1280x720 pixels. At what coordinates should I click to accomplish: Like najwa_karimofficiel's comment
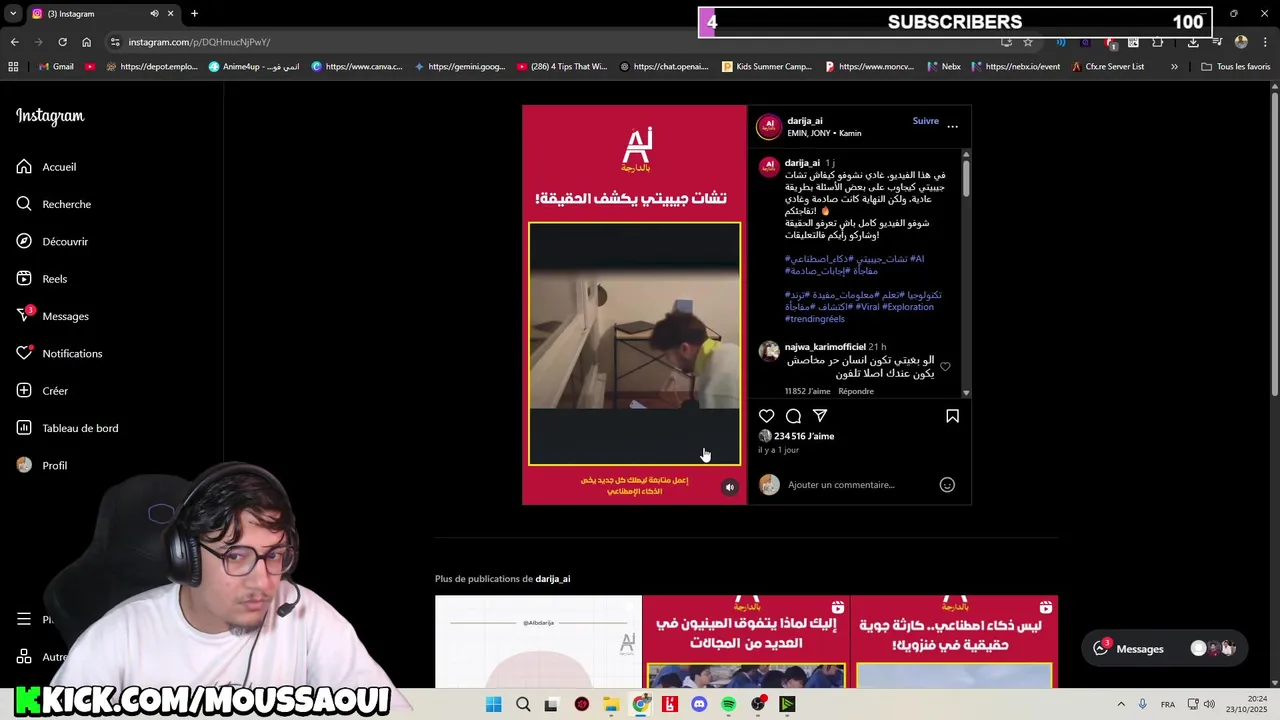(x=945, y=367)
